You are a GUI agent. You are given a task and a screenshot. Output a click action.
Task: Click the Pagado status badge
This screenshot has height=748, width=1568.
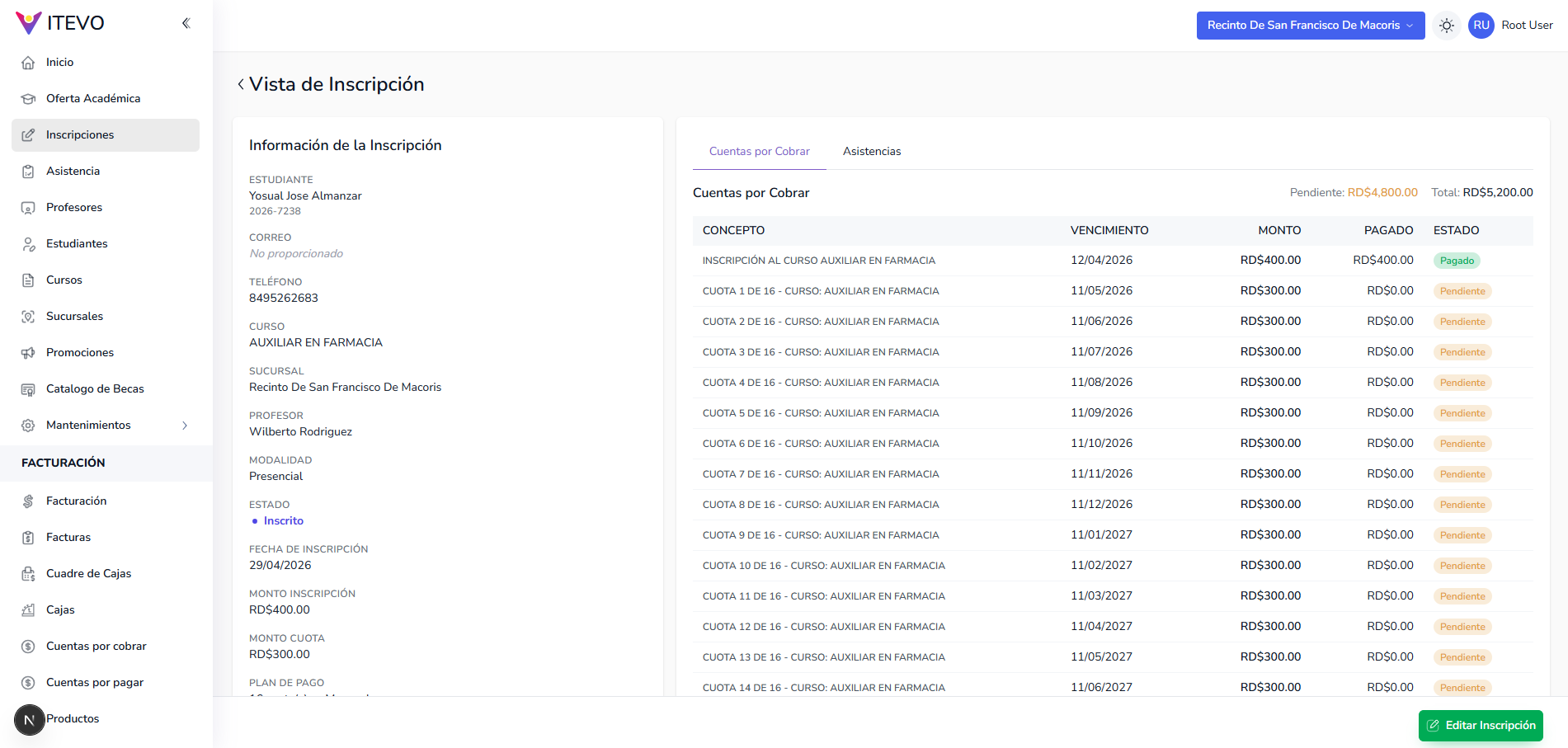pyautogui.click(x=1457, y=261)
